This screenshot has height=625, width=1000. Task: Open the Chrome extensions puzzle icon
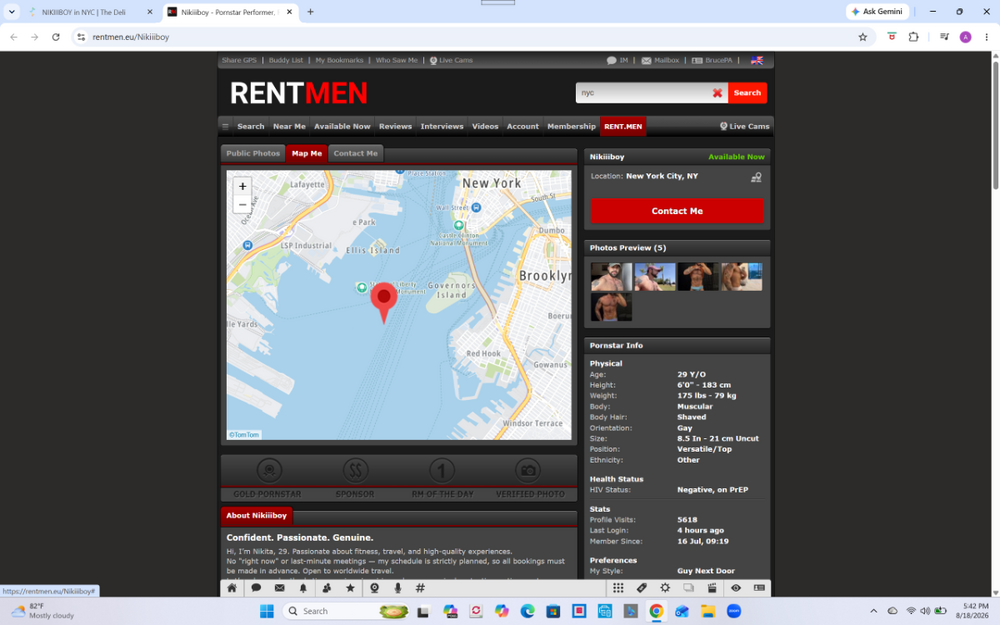point(913,37)
